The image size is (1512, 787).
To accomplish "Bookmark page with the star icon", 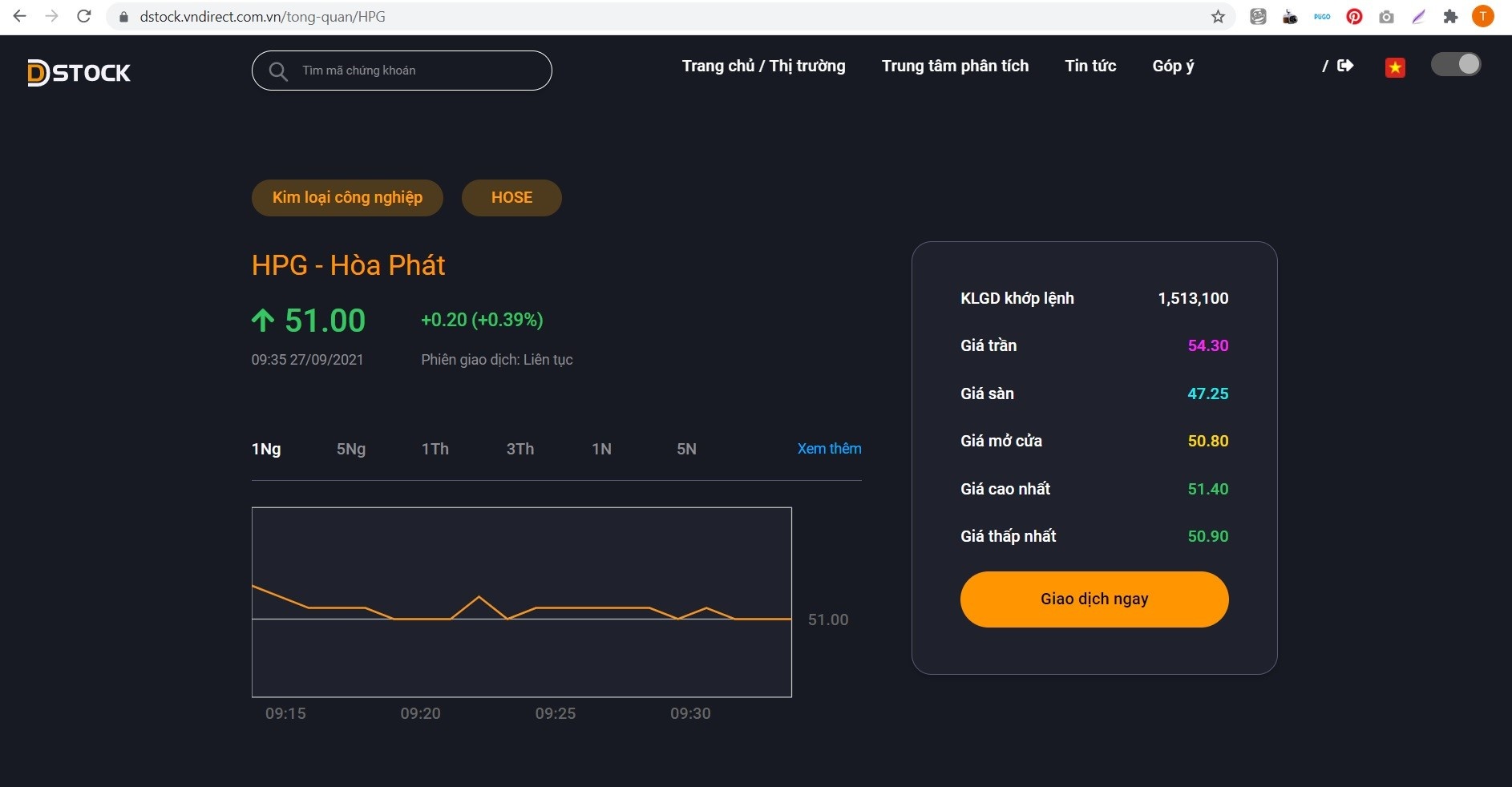I will click(1218, 17).
